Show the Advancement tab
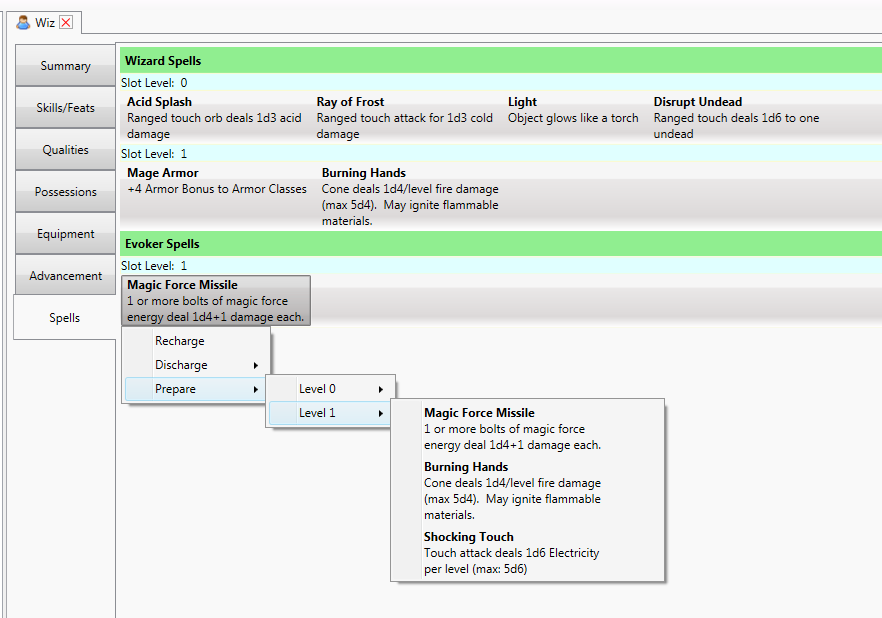This screenshot has height=618, width=882. [x=65, y=276]
